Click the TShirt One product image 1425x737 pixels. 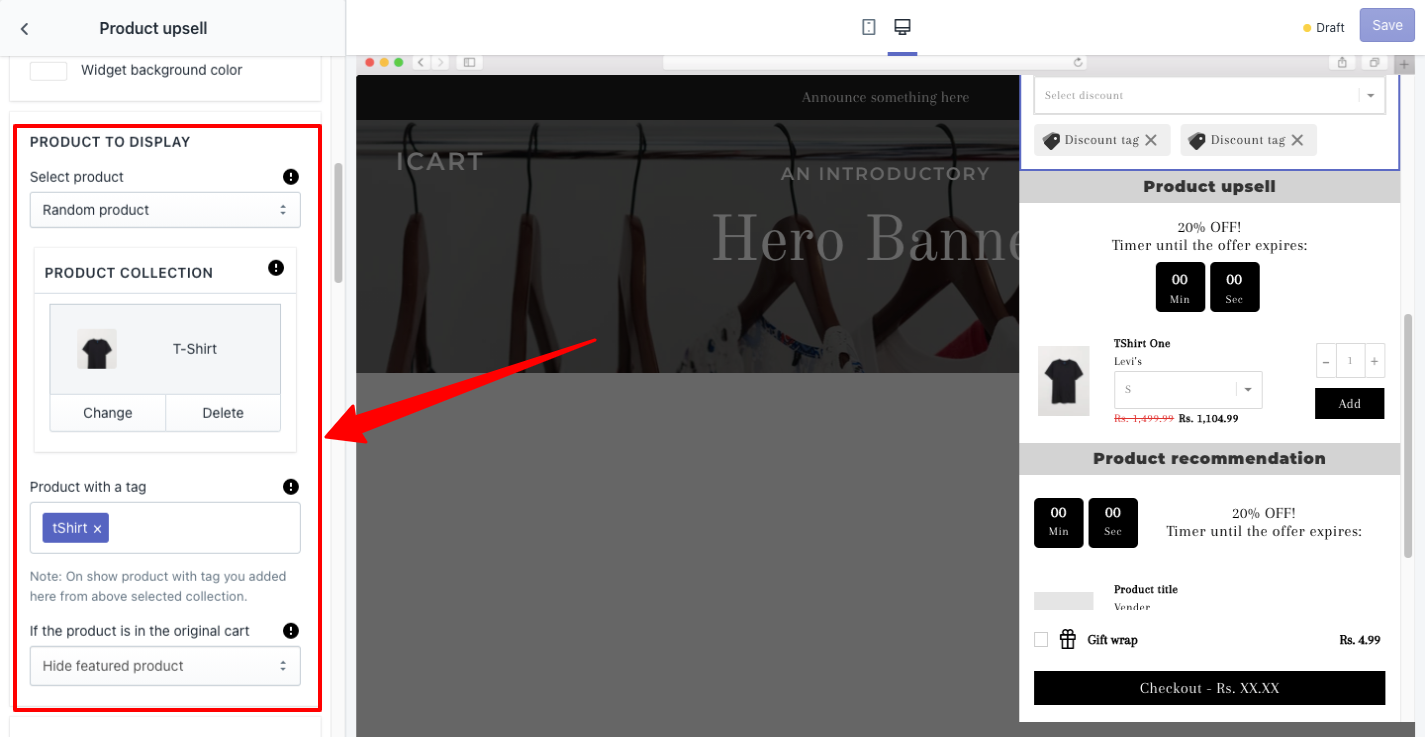click(1063, 381)
